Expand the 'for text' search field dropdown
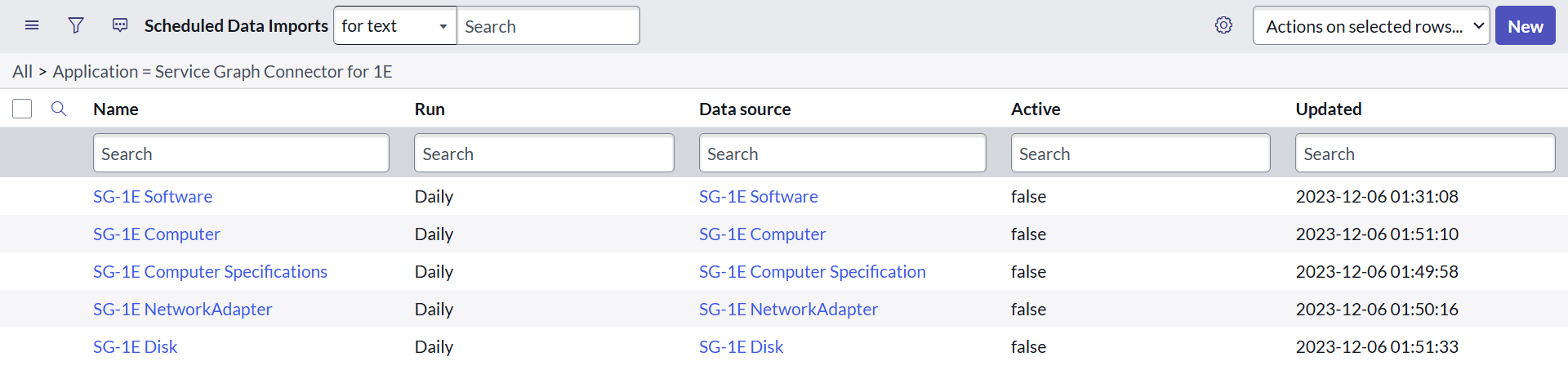The image size is (1568, 388). coord(395,26)
